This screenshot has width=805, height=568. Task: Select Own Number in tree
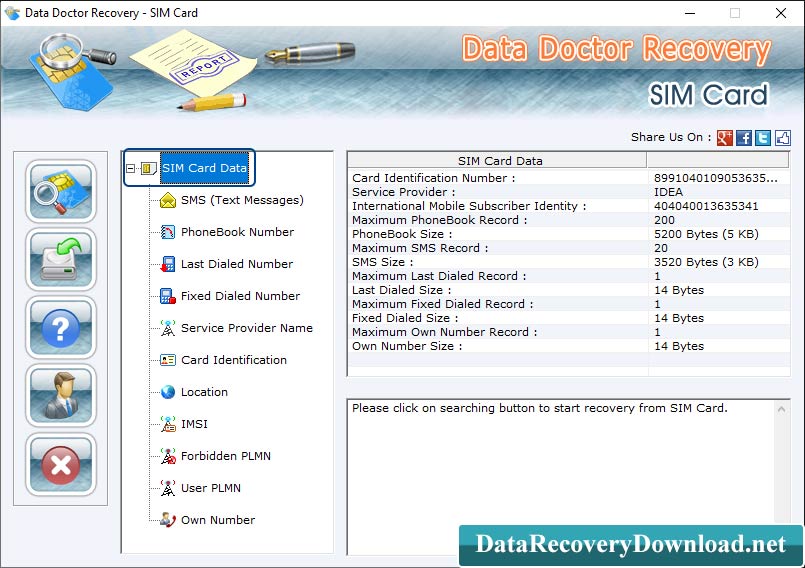pos(218,520)
